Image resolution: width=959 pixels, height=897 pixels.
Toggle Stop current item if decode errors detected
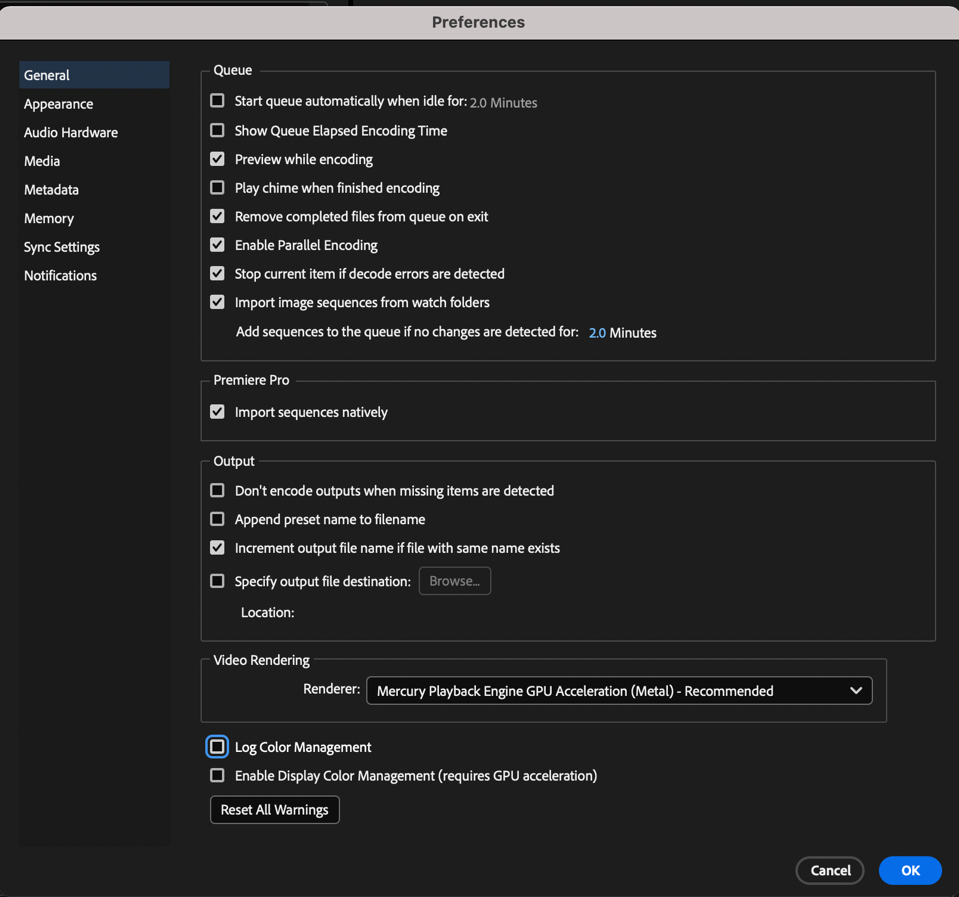[x=217, y=273]
